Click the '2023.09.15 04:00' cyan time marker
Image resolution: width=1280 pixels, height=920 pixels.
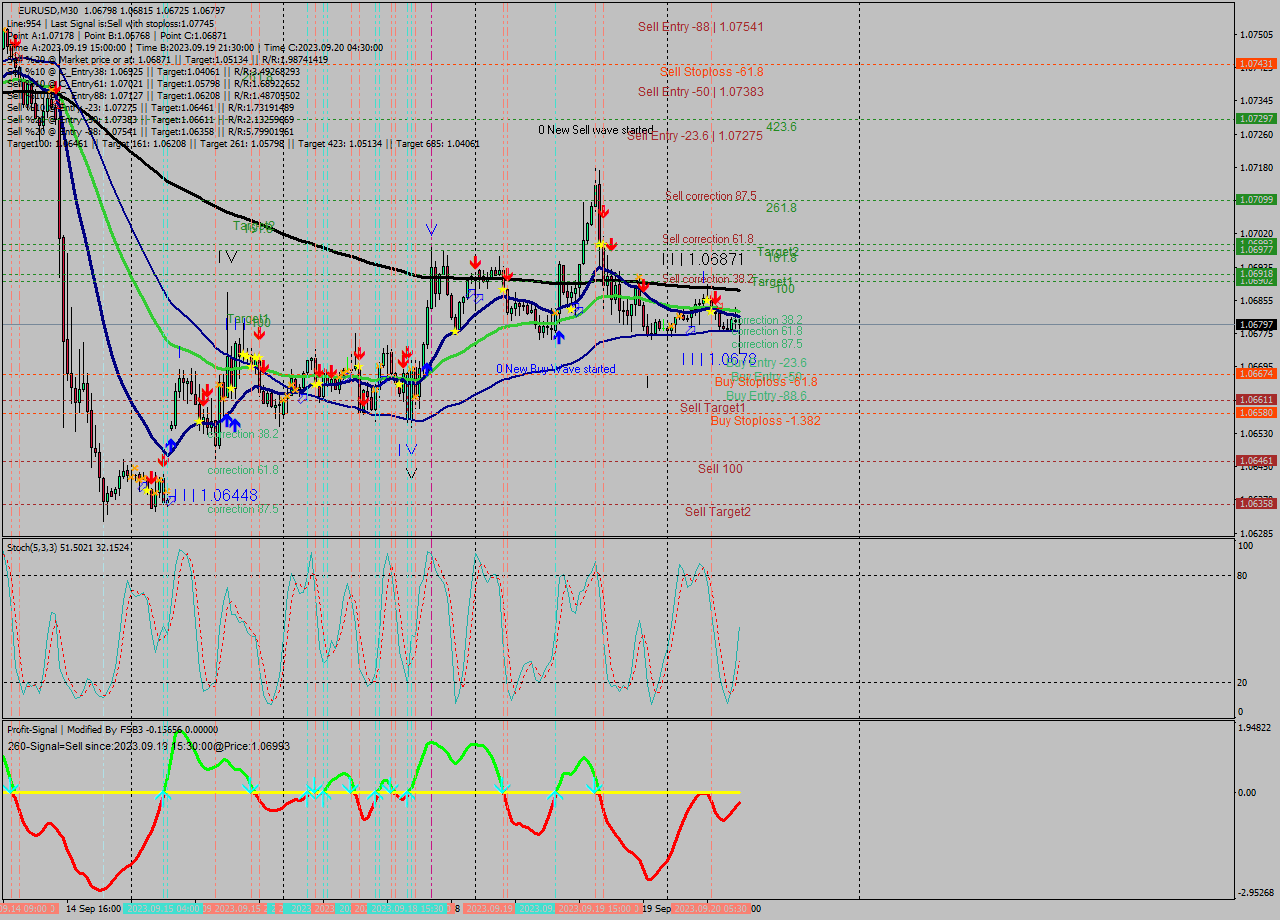[164, 909]
